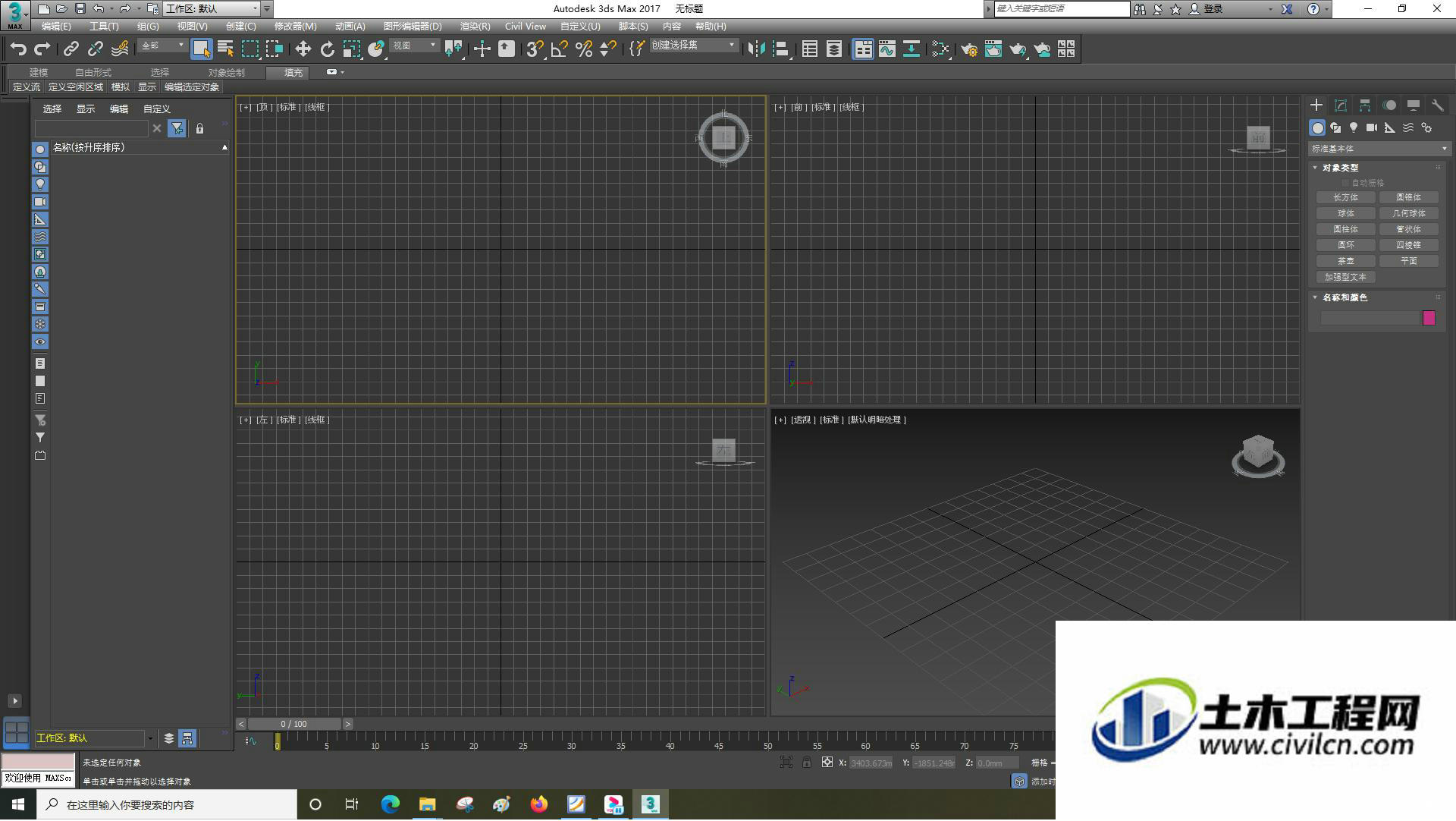Click the 圆柱体 cylinder button

(x=1345, y=229)
